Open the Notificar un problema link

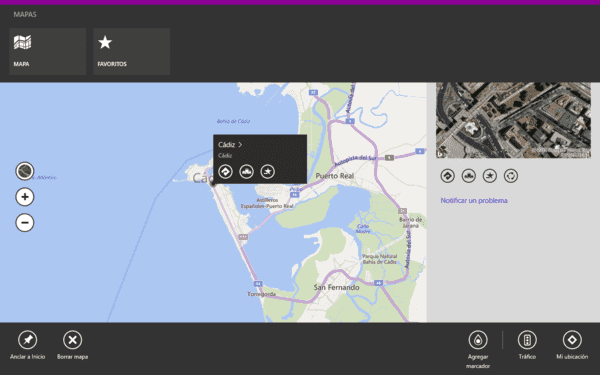tap(474, 201)
